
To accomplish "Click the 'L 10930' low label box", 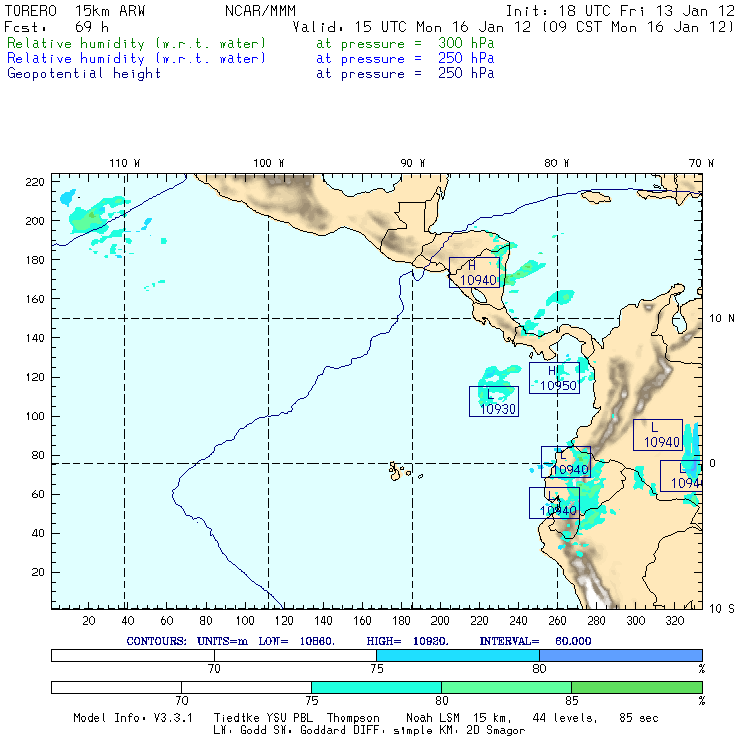I will pyautogui.click(x=494, y=402).
